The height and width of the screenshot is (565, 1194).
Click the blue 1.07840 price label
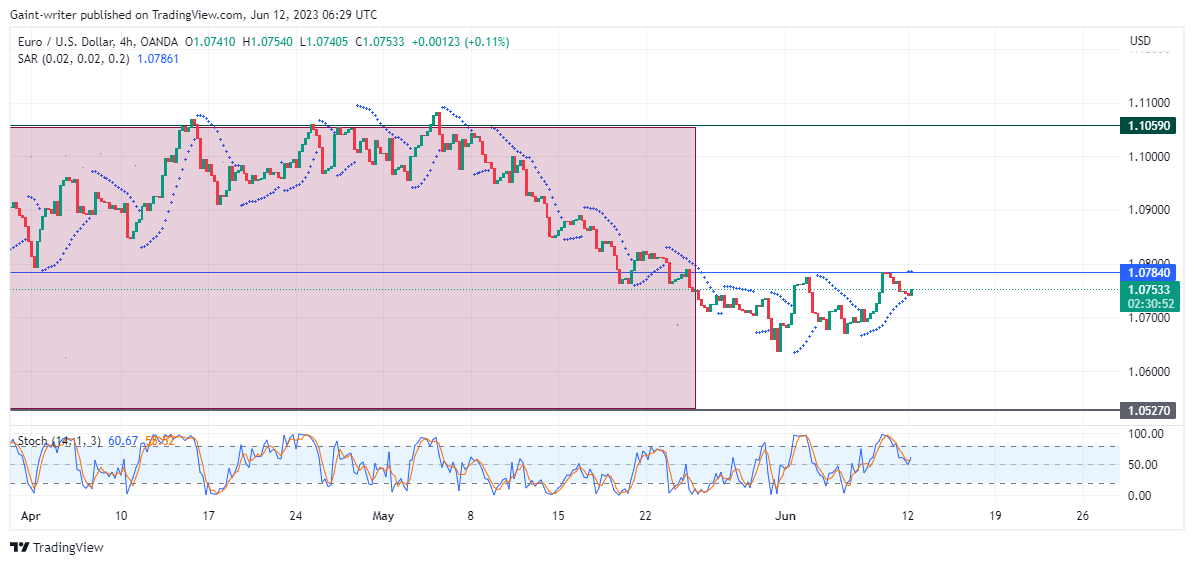point(1148,272)
